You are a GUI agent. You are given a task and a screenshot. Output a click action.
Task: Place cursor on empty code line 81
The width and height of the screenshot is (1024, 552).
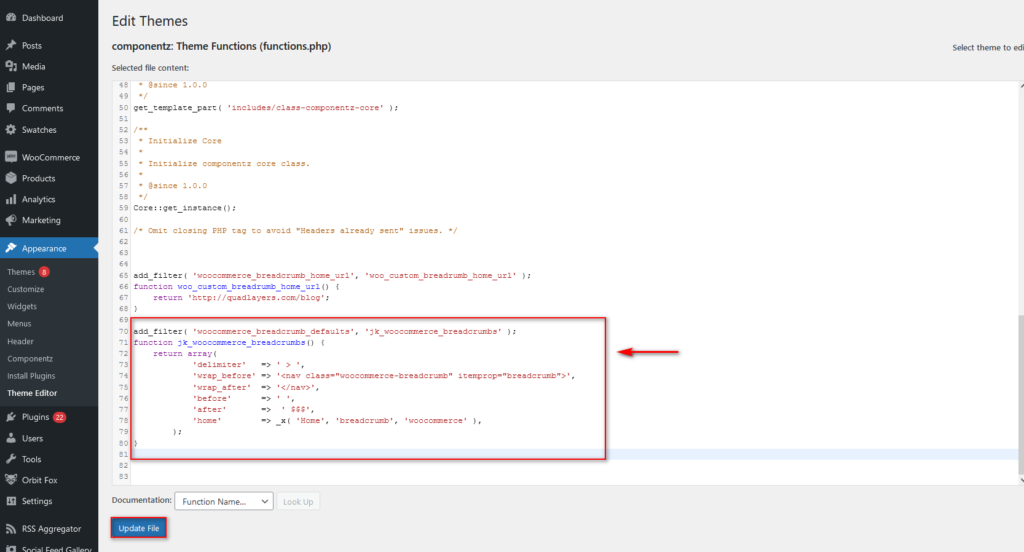pyautogui.click(x=575, y=454)
